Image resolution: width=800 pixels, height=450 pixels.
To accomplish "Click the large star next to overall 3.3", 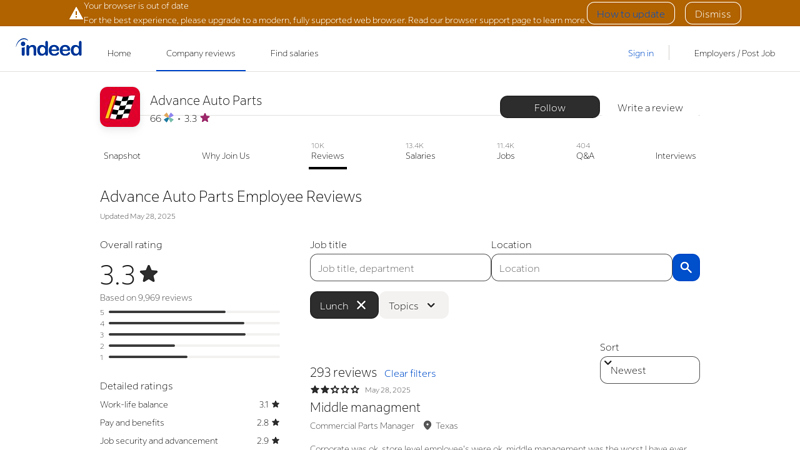I will pos(149,273).
